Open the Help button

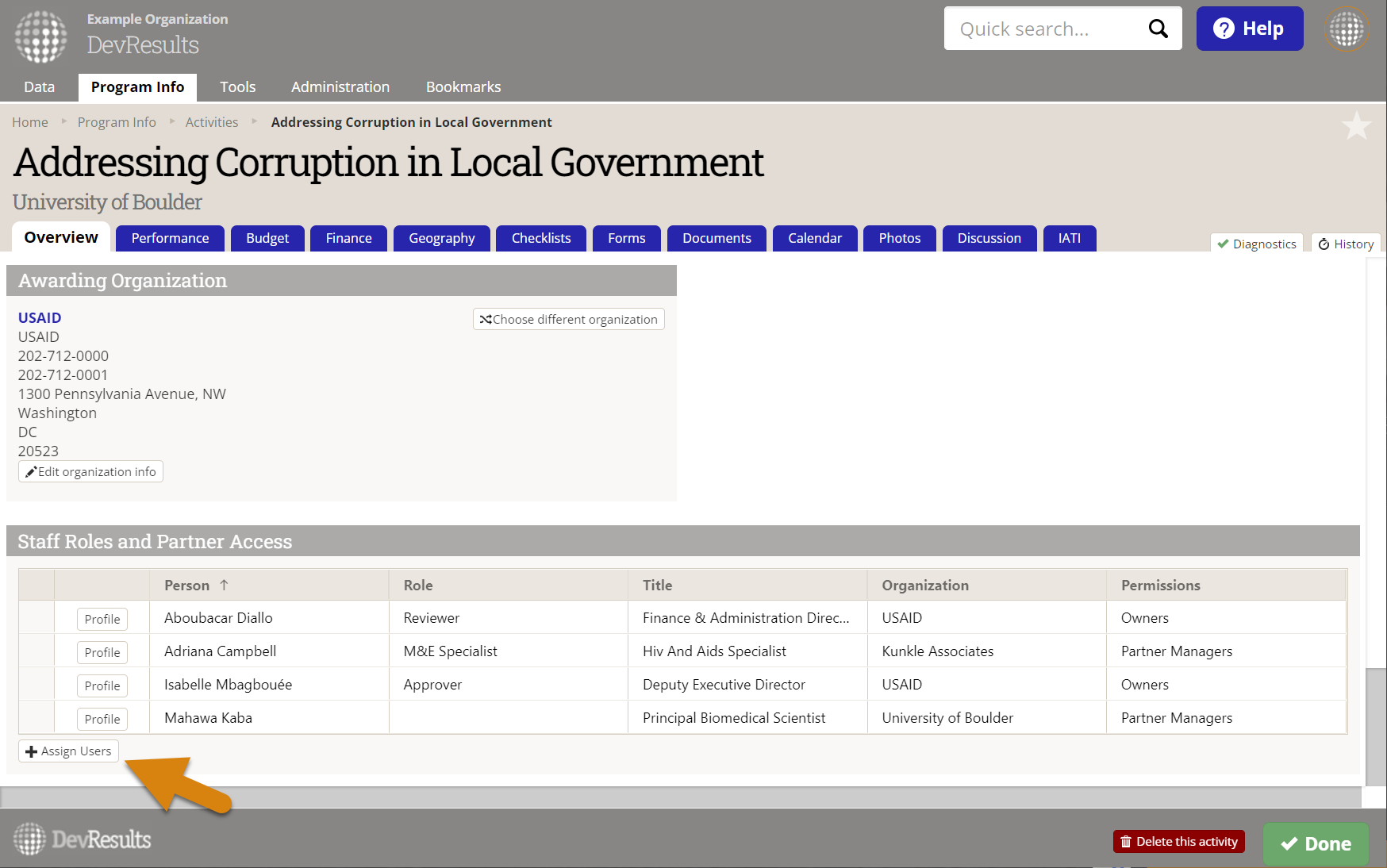(1250, 29)
